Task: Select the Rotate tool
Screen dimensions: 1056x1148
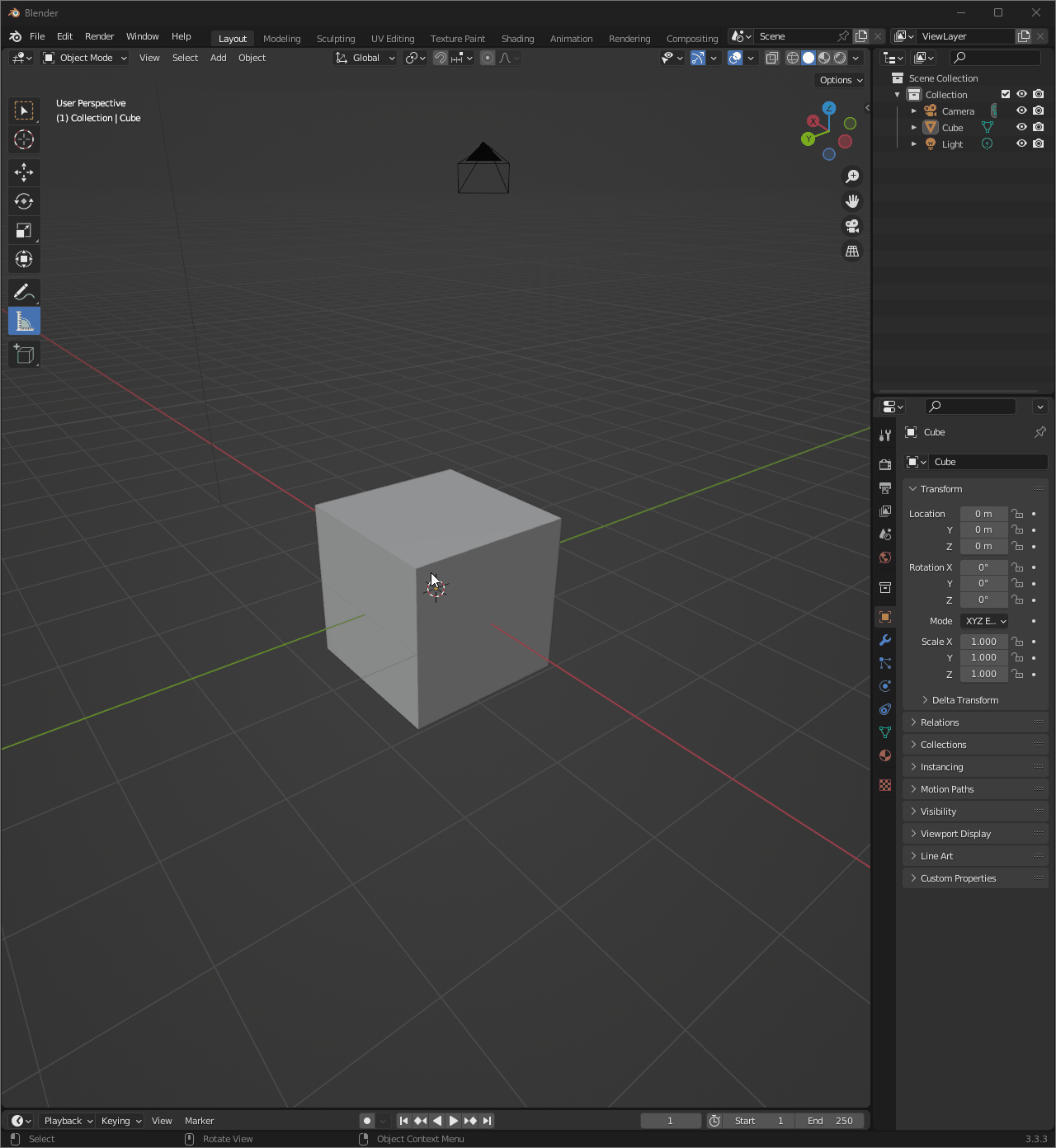Action: point(24,200)
